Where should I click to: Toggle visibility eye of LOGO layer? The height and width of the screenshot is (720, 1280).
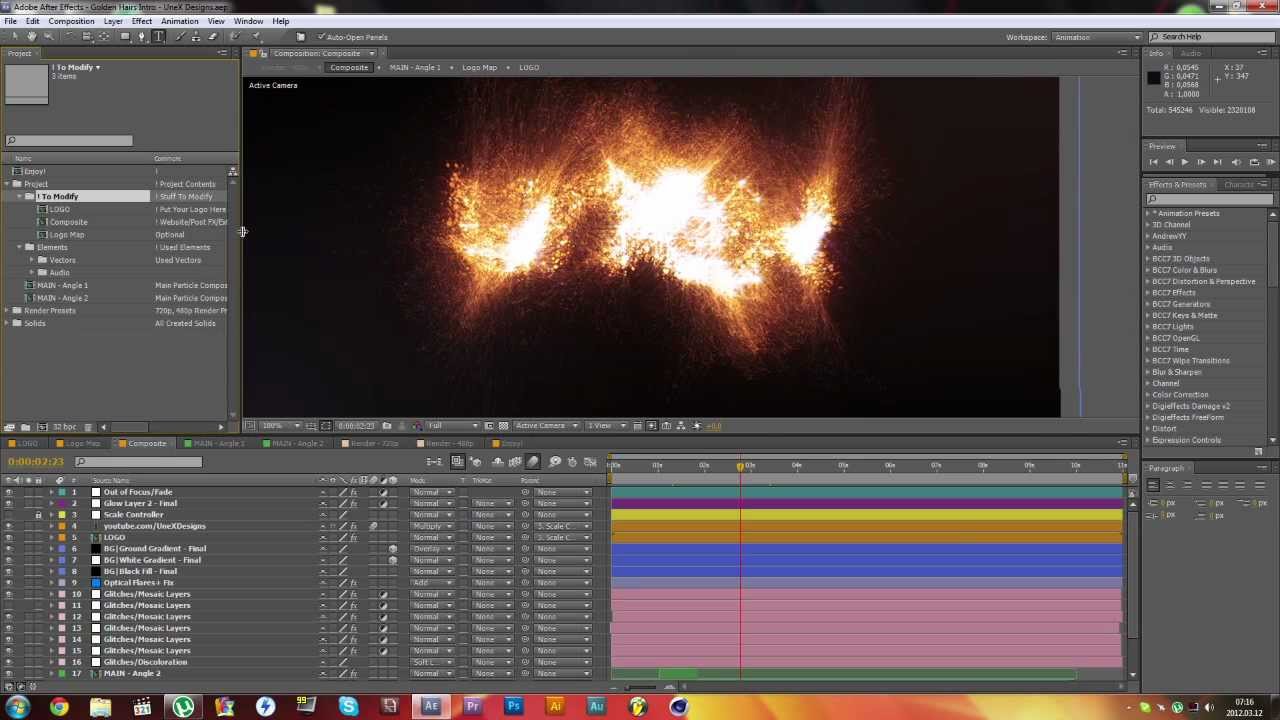[9, 537]
